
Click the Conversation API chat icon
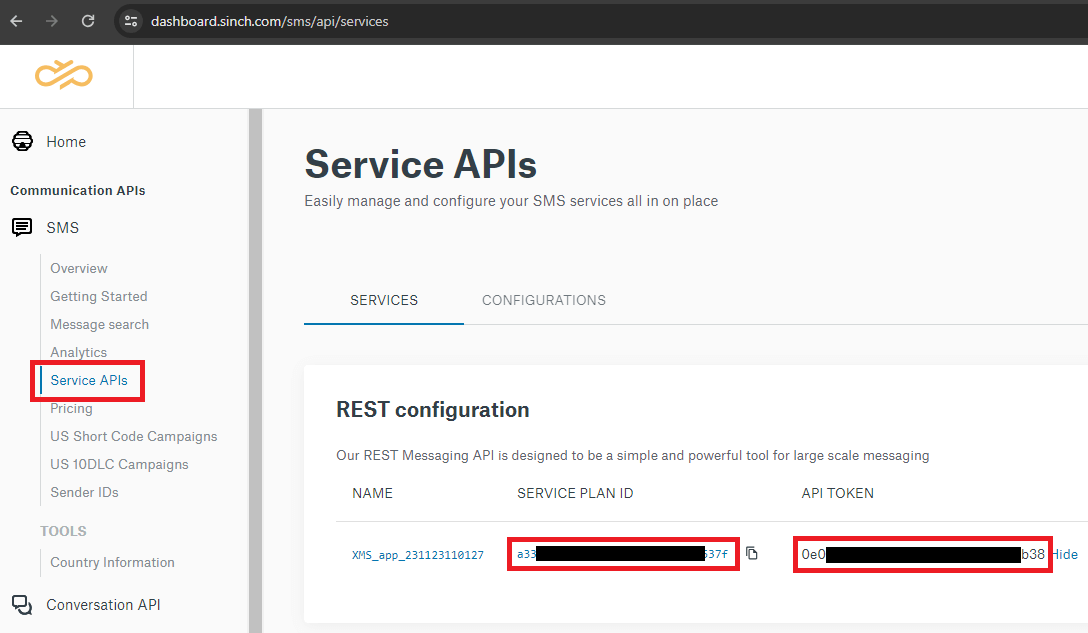click(22, 605)
